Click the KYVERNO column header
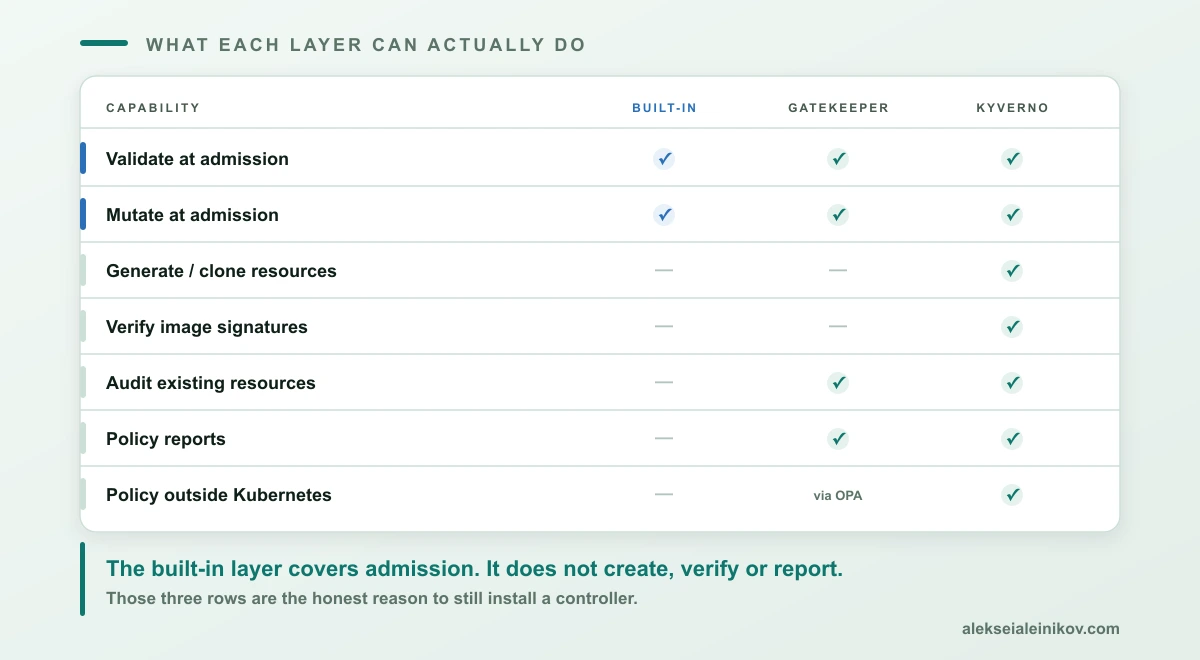 tap(1012, 108)
